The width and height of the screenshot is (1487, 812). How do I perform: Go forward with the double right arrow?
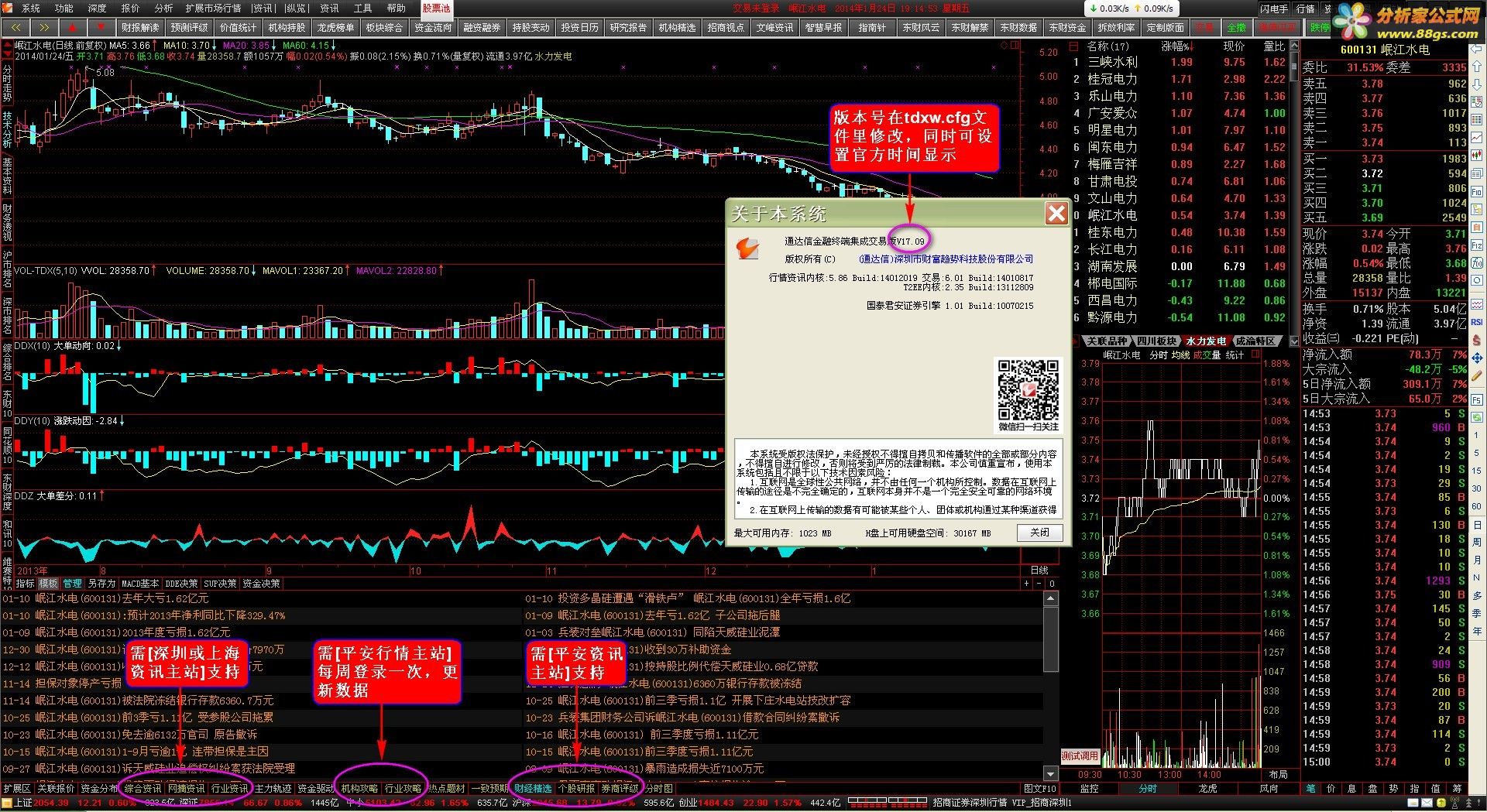coord(44,27)
